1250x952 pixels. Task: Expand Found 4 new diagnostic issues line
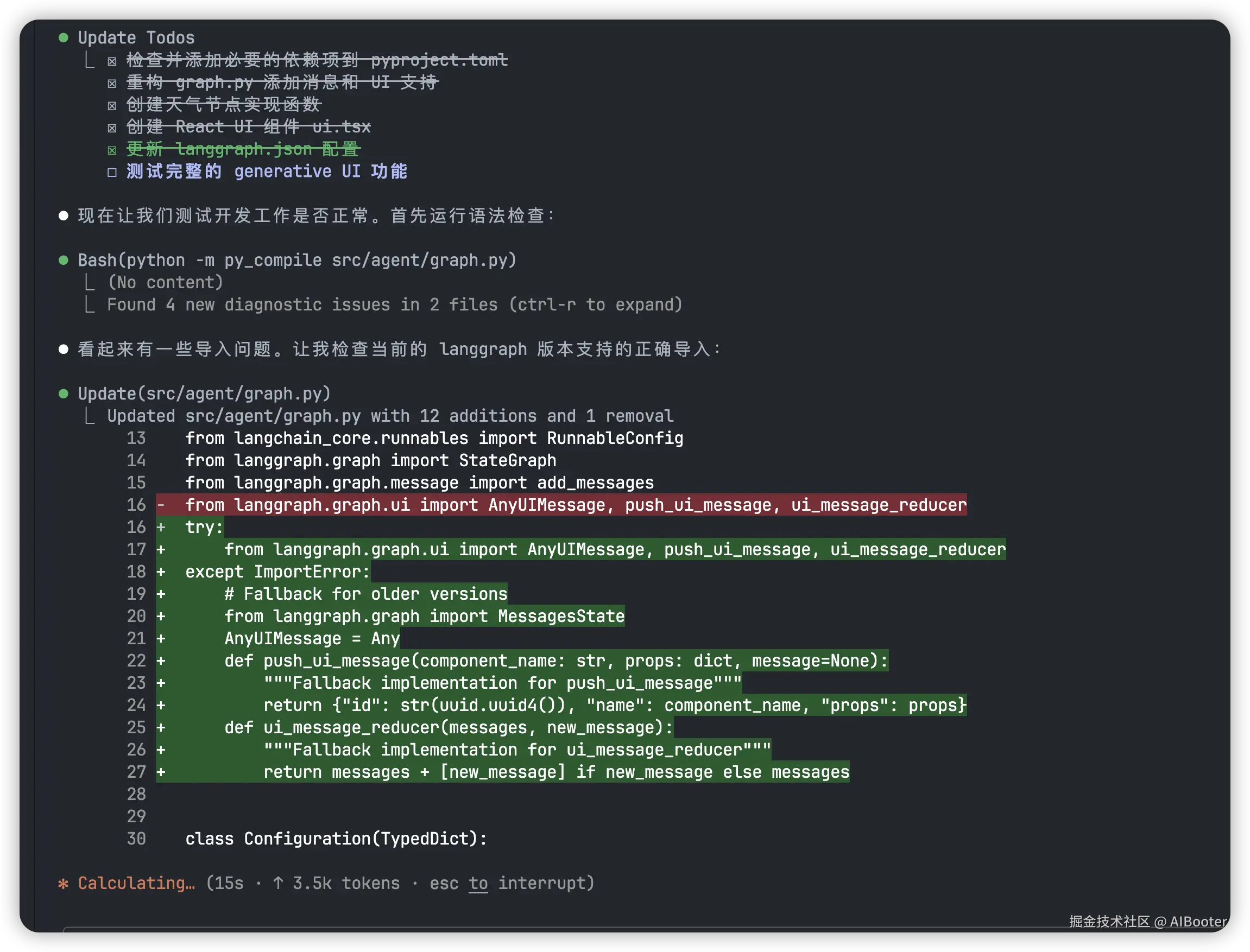(395, 305)
